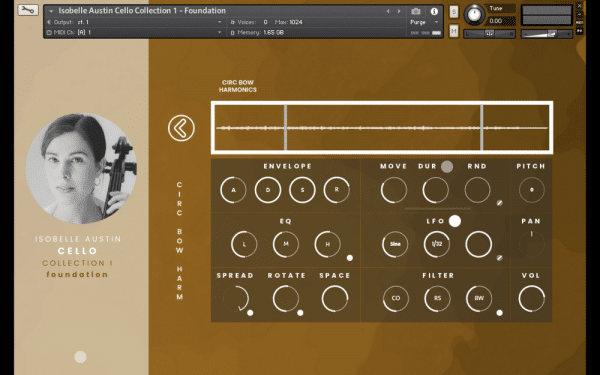Click the left waveform loop marker

285,127
